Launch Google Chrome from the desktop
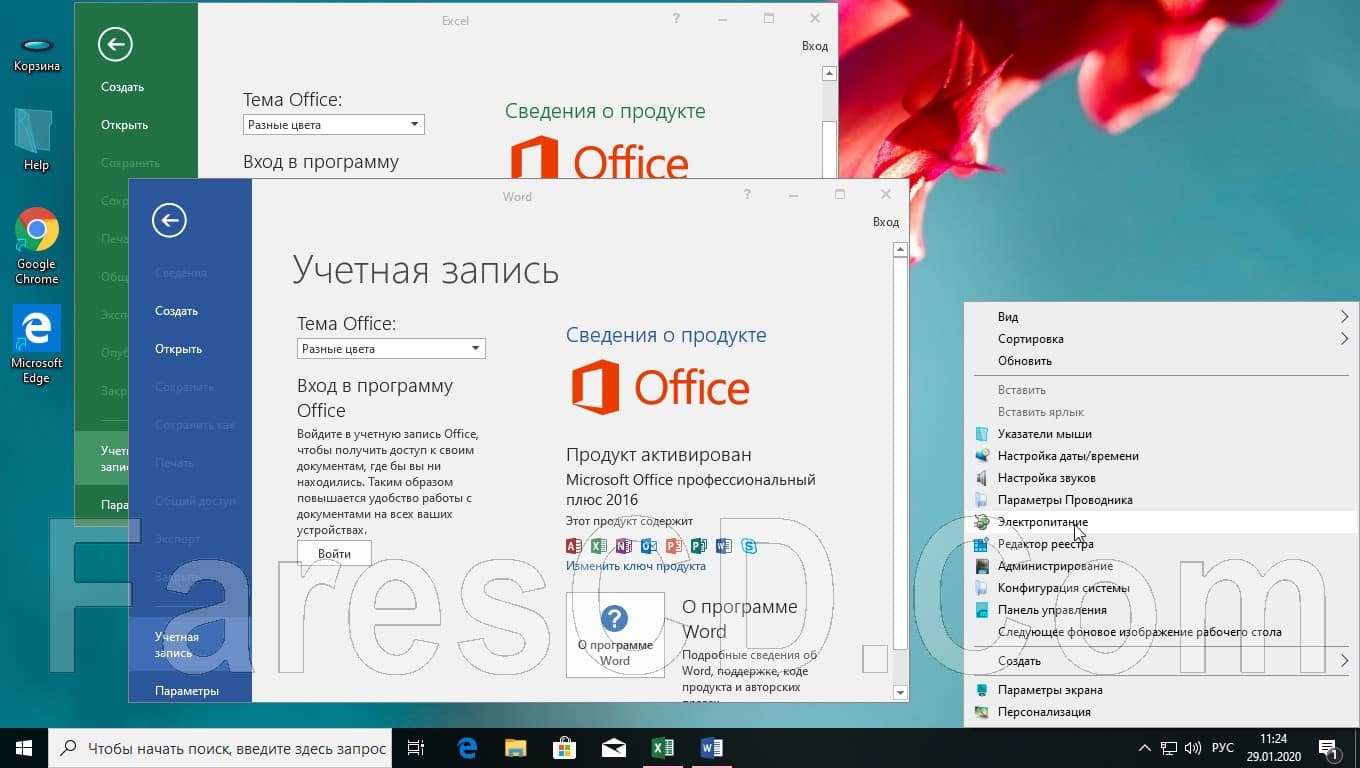The width and height of the screenshot is (1360, 768). [37, 246]
